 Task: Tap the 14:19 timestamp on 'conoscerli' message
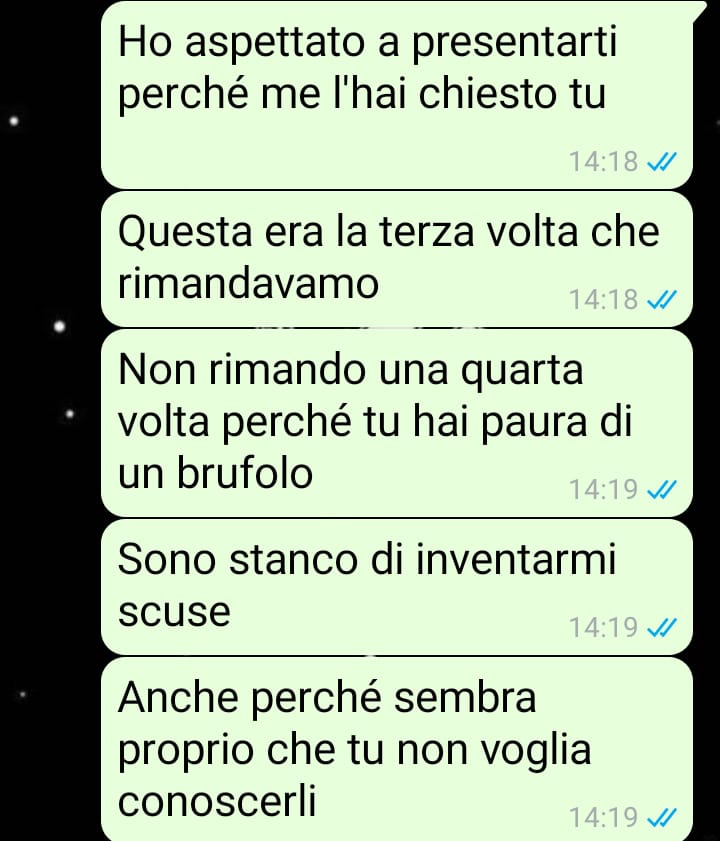point(604,817)
